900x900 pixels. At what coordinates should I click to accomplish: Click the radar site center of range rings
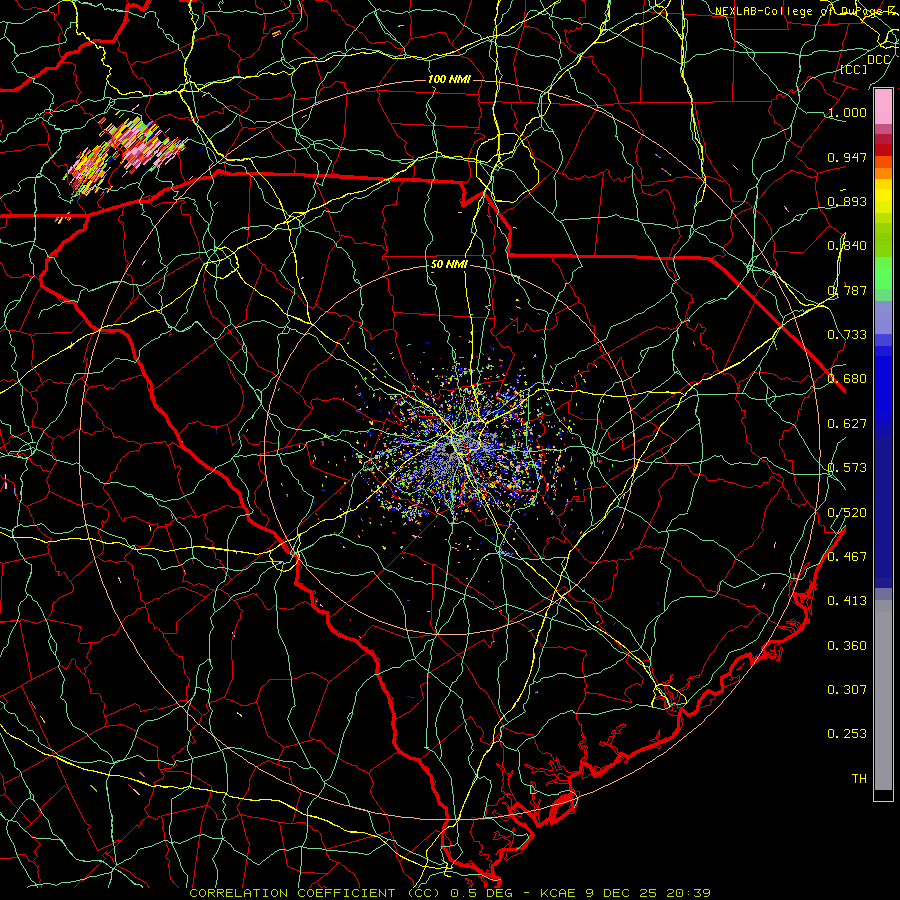point(450,449)
